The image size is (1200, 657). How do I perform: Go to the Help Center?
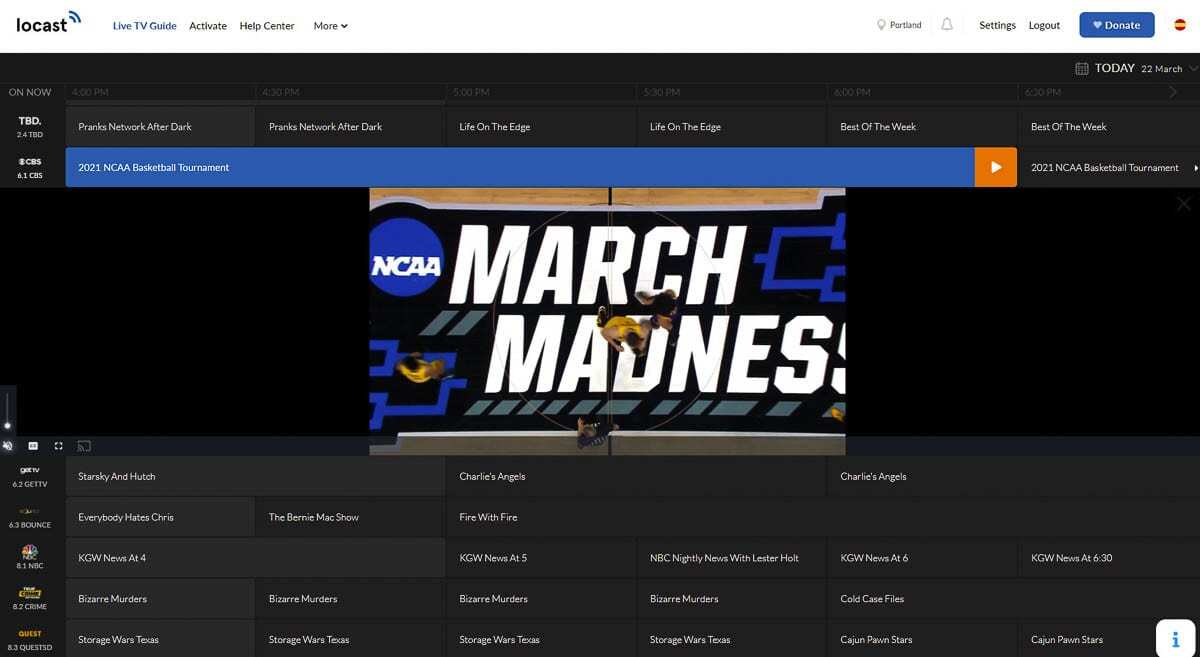267,26
